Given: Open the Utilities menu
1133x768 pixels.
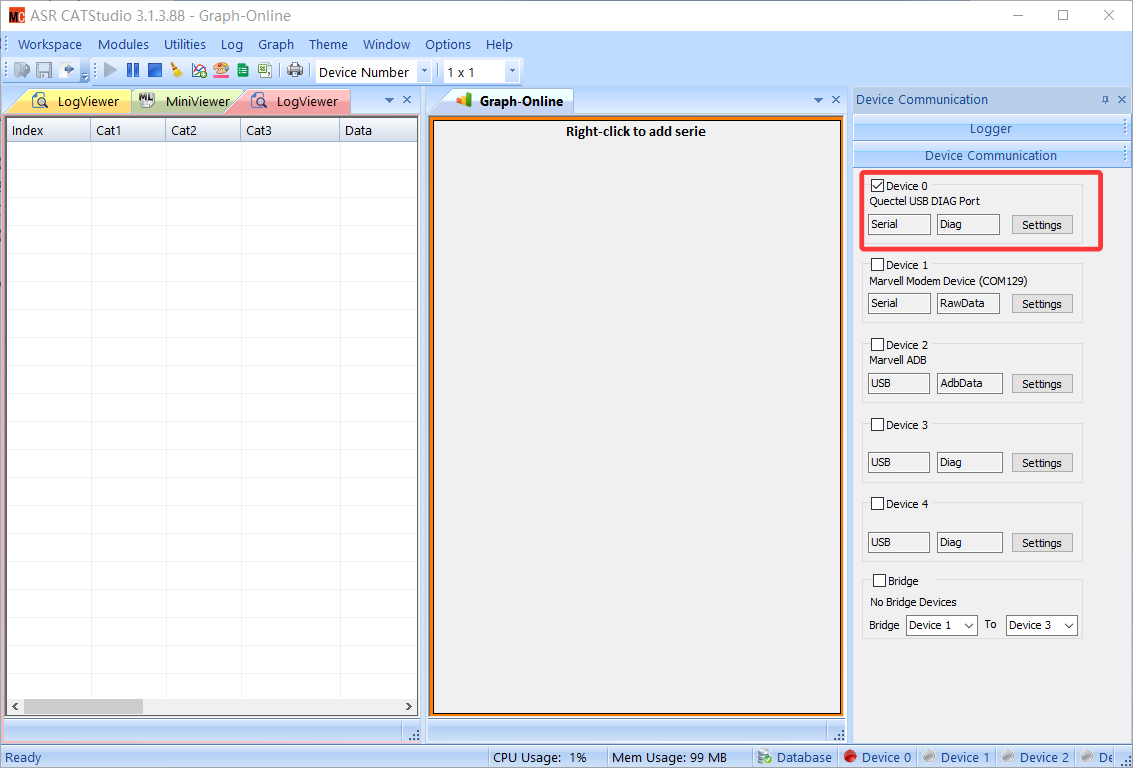Looking at the screenshot, I should coord(185,44).
